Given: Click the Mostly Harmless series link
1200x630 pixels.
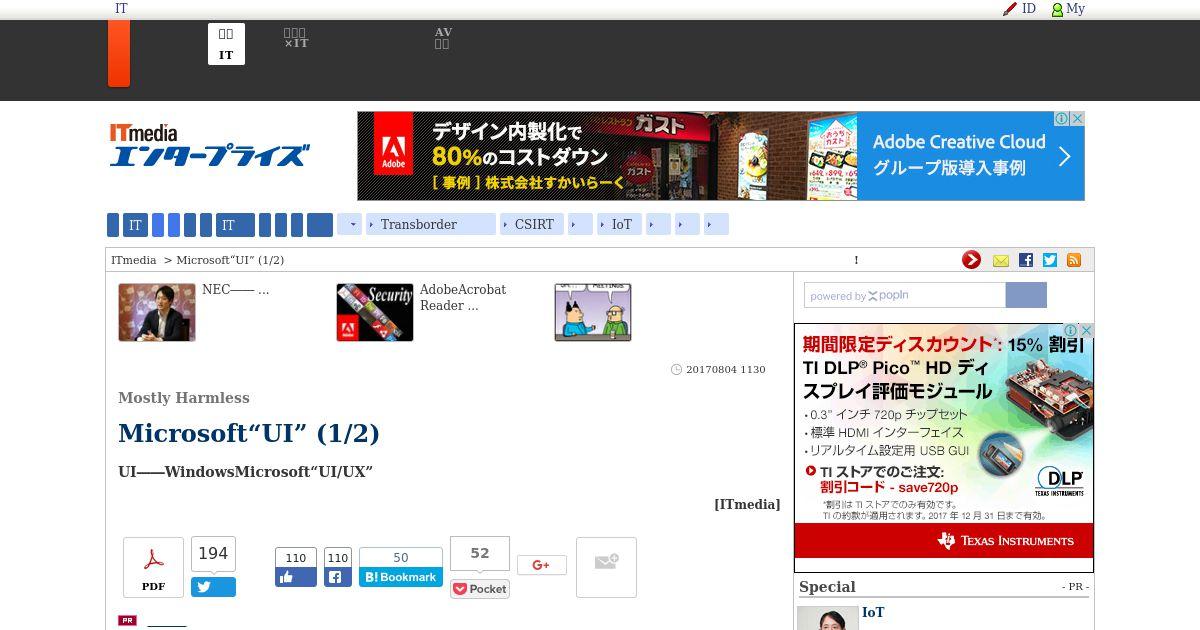Looking at the screenshot, I should [184, 398].
